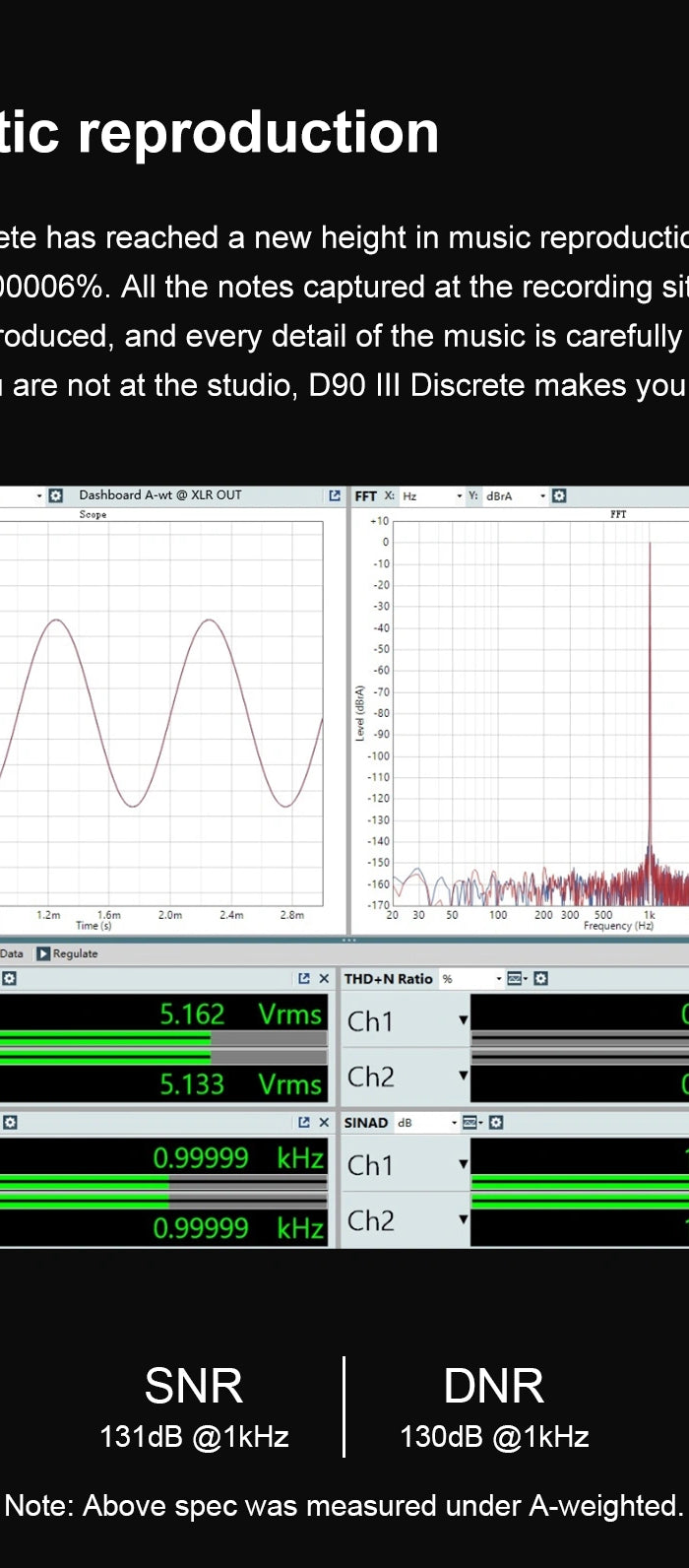Open SINAD meter display options icon
The image size is (689, 1568).
click(470, 1122)
